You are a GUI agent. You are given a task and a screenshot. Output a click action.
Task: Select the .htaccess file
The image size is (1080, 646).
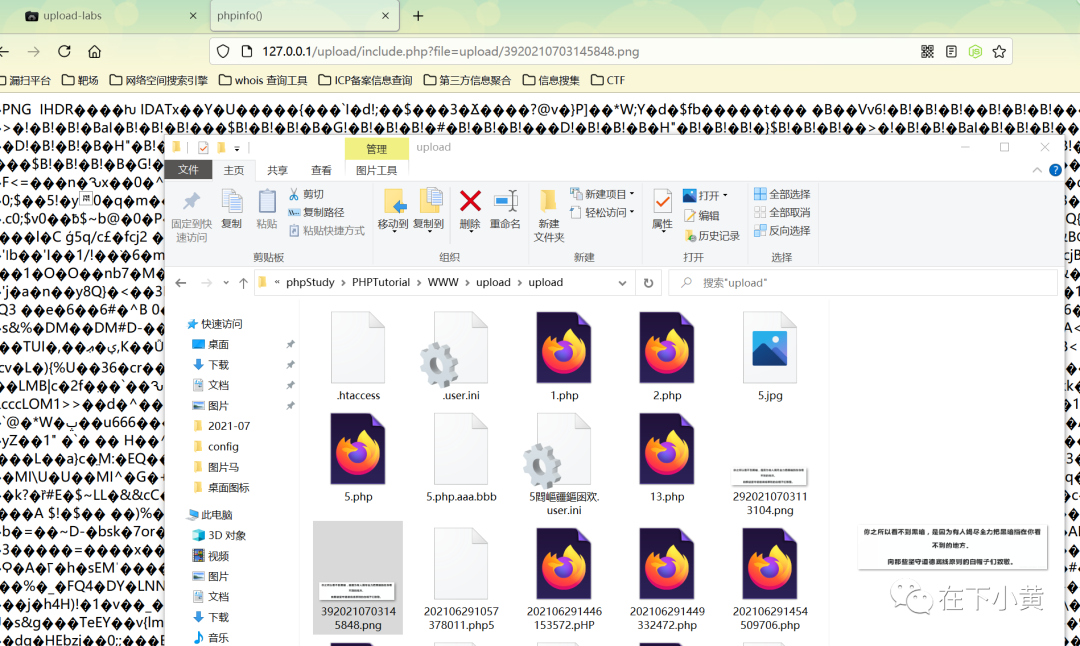358,357
